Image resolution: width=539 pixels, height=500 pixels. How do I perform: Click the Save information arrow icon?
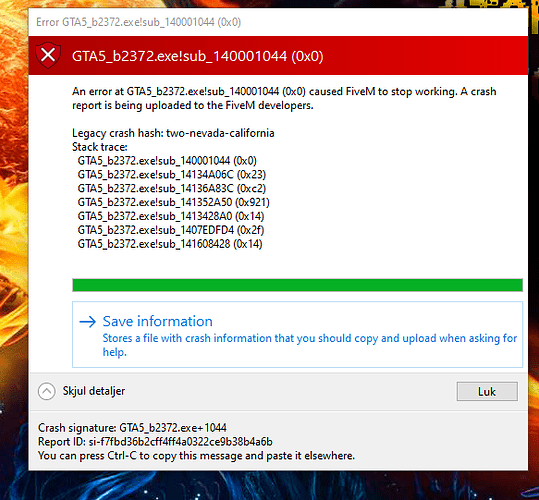(x=87, y=322)
